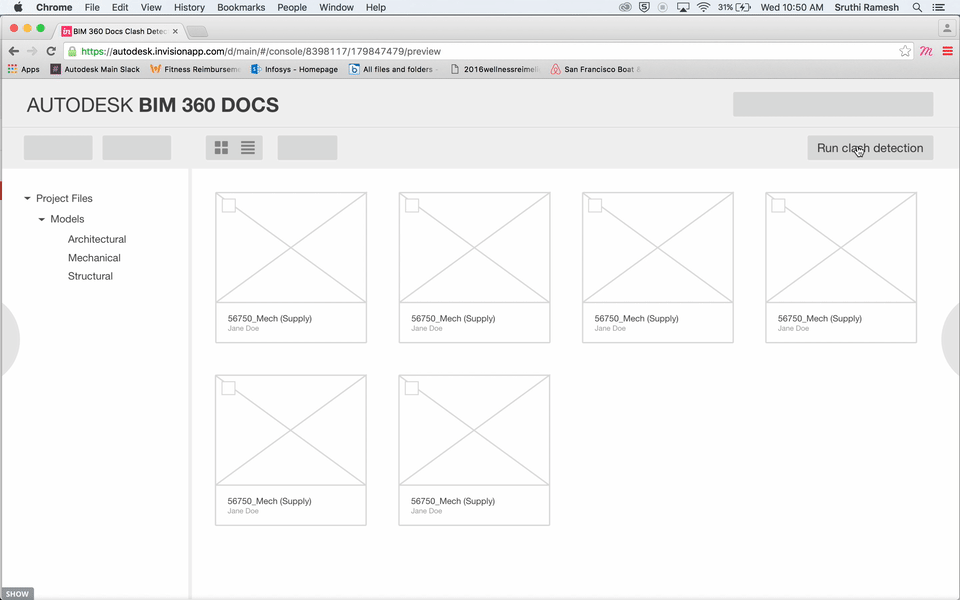960x600 pixels.
Task: Open the Window menu
Action: 336,7
